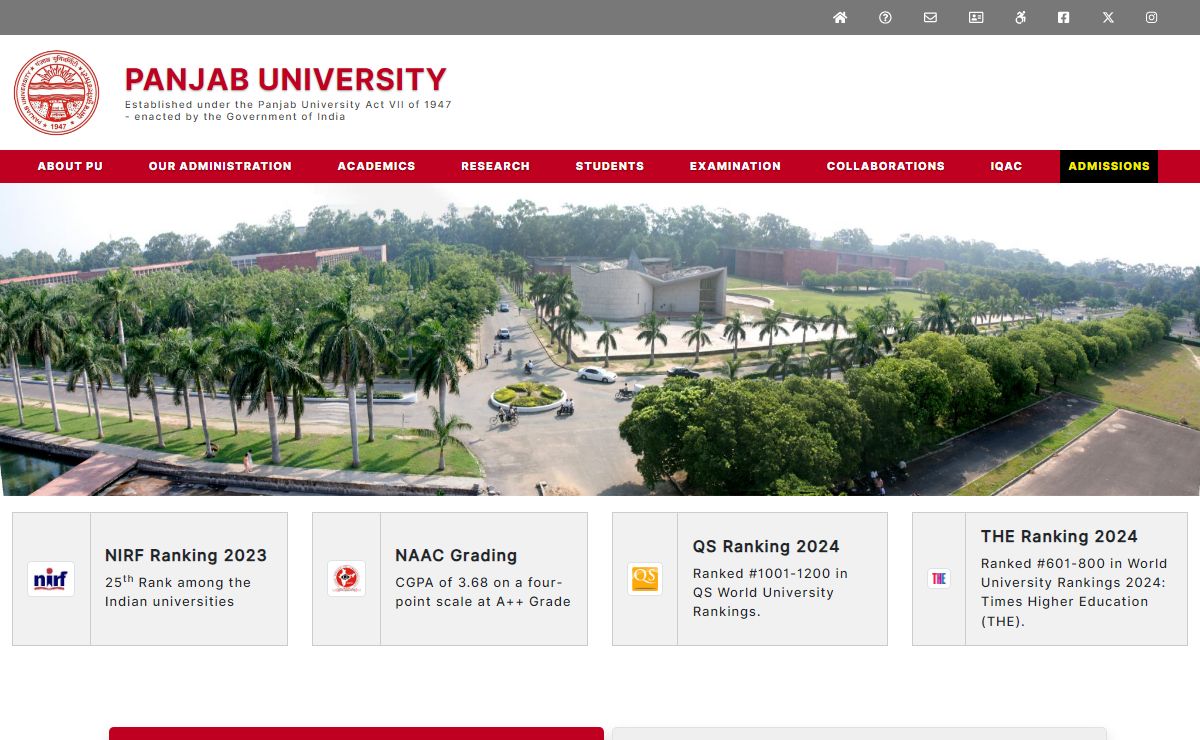Screen dimensions: 1200x740
Task: Click the NAAC logo icon
Action: tap(346, 579)
